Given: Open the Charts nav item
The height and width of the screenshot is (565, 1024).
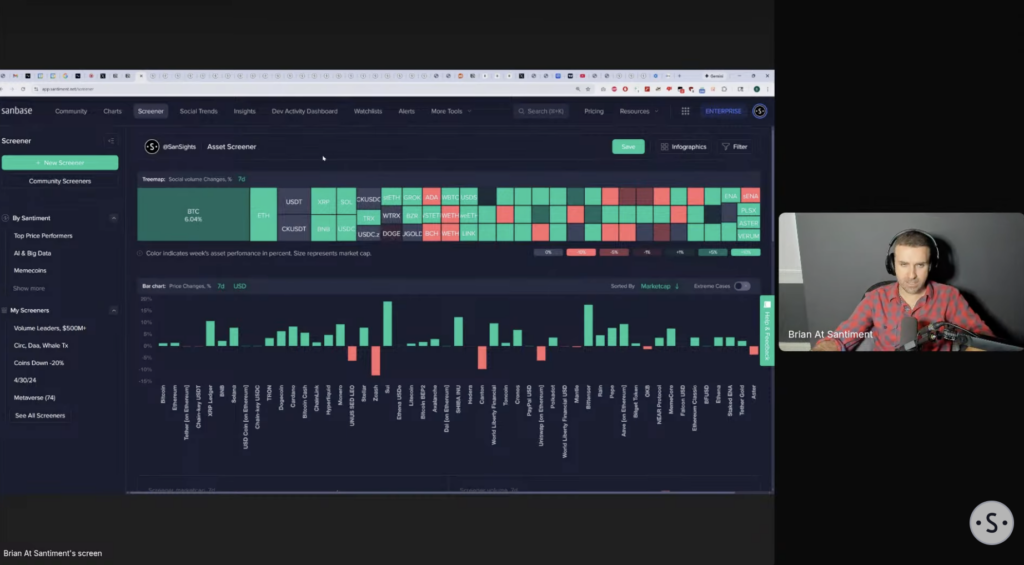Looking at the screenshot, I should pos(112,111).
